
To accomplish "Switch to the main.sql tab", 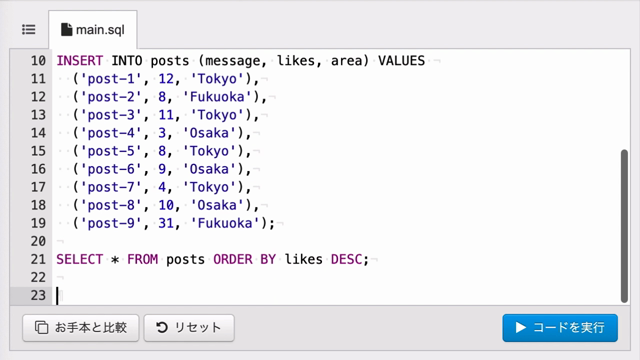I will (93, 30).
